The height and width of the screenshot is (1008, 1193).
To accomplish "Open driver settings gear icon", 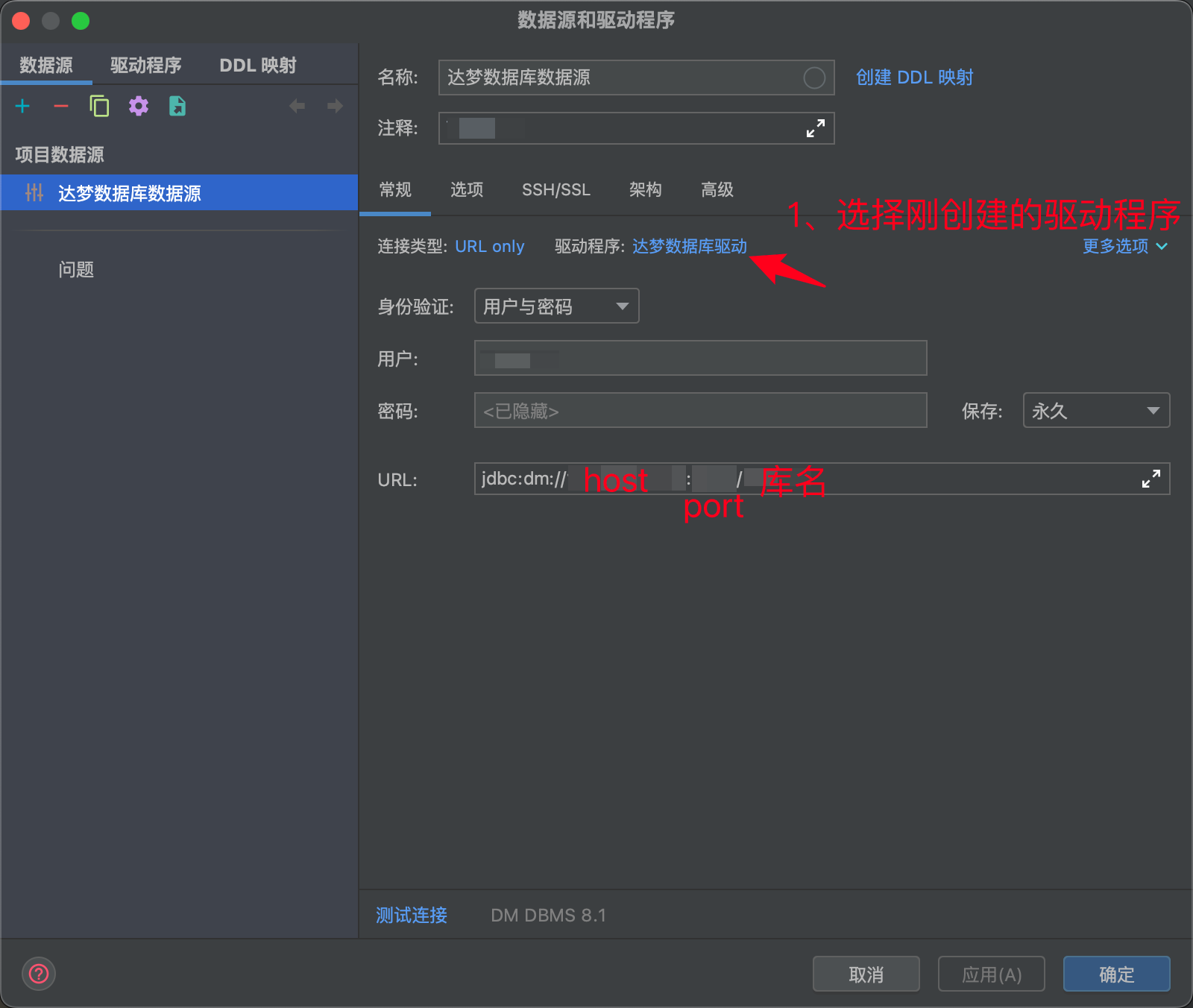I will point(139,107).
